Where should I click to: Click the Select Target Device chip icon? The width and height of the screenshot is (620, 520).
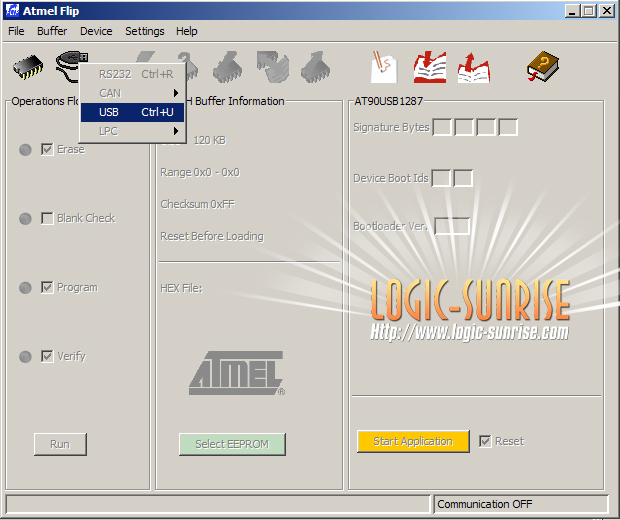[x=28, y=67]
